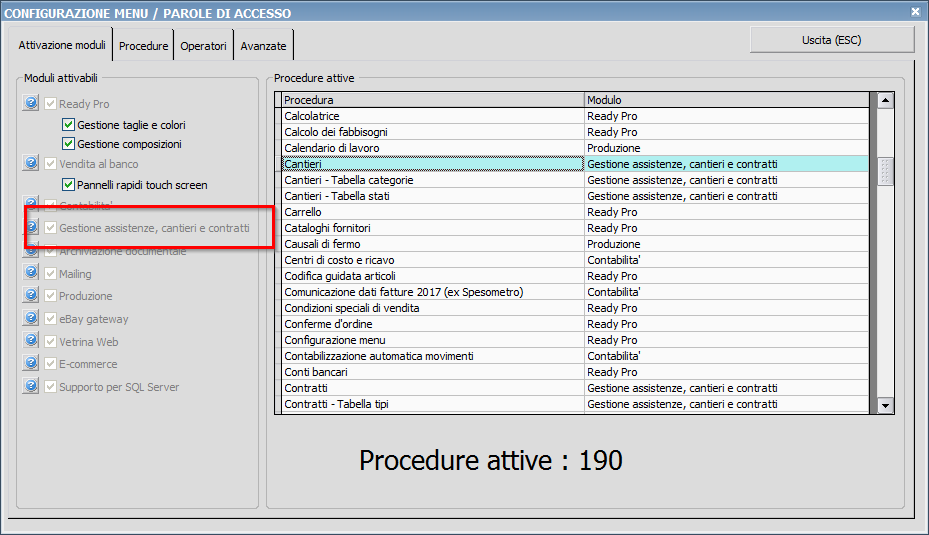
Task: Click the Modulo column header
Action: [726, 100]
